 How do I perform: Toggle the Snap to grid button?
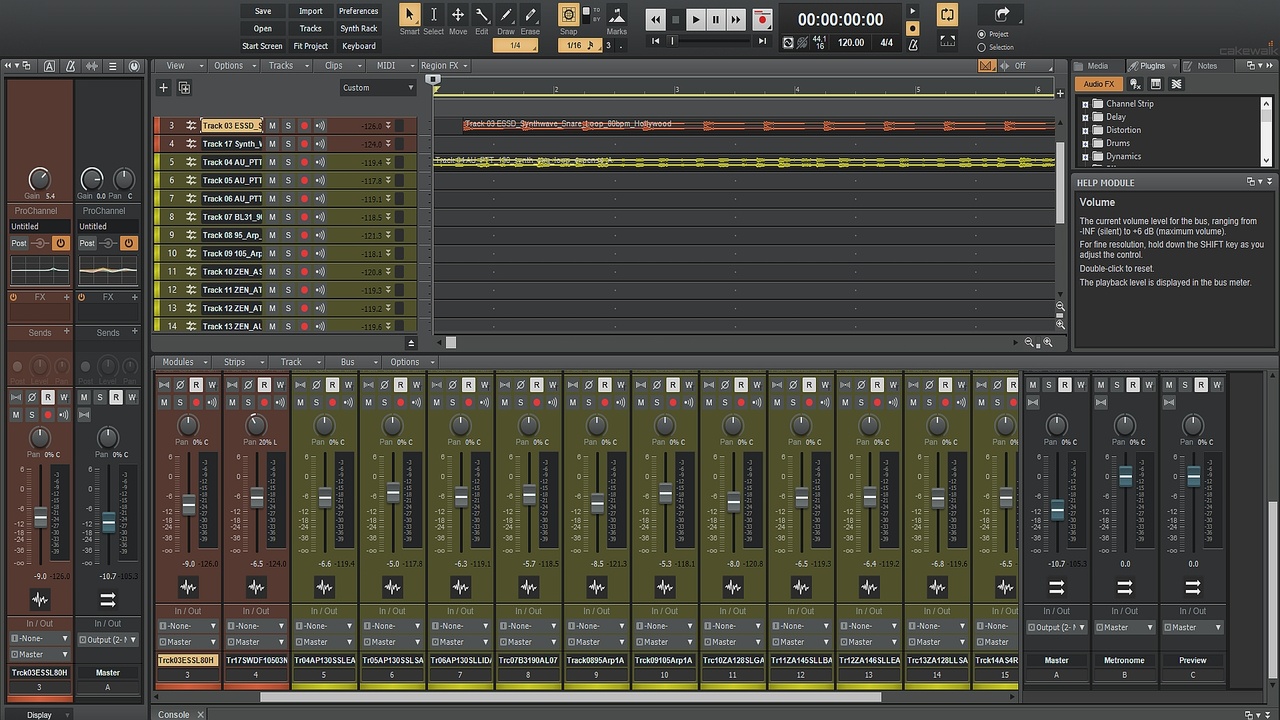pyautogui.click(x=568, y=15)
